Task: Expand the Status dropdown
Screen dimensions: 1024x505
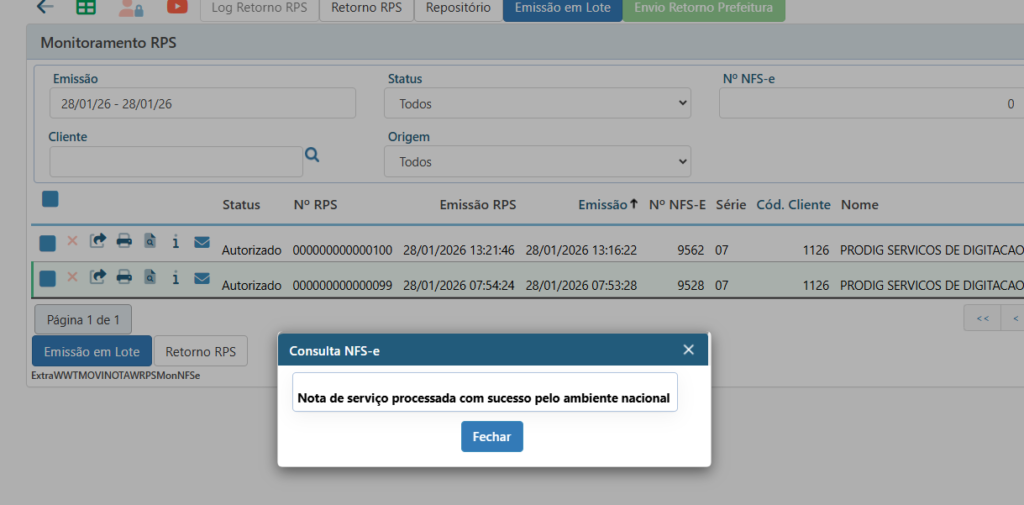Action: [x=537, y=103]
